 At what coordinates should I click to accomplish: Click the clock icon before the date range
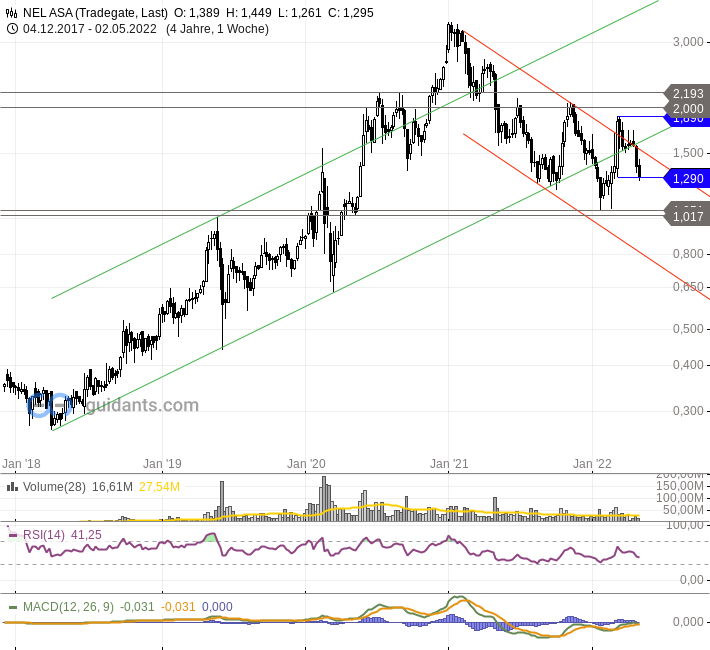pos(12,29)
